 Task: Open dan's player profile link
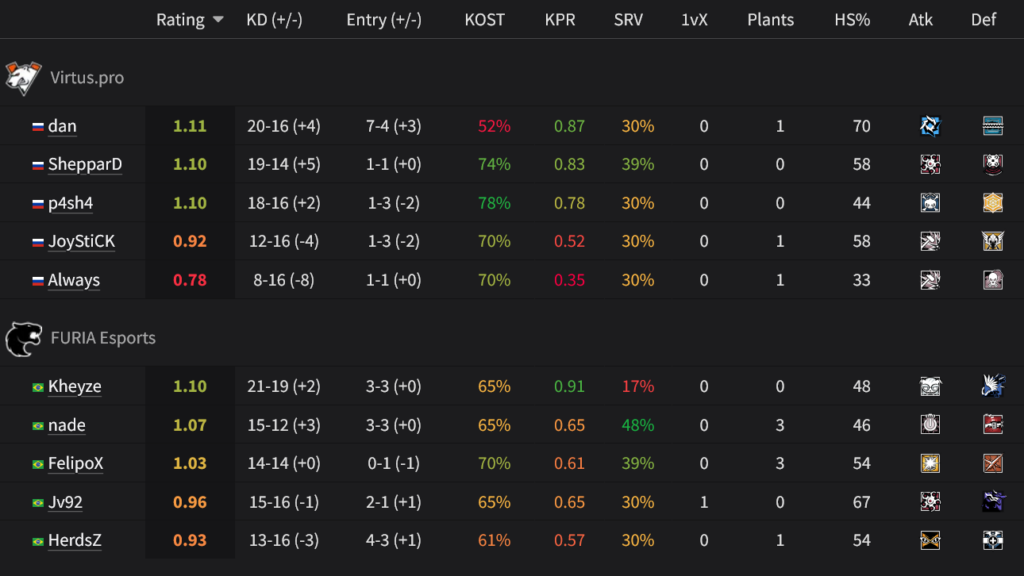62,125
